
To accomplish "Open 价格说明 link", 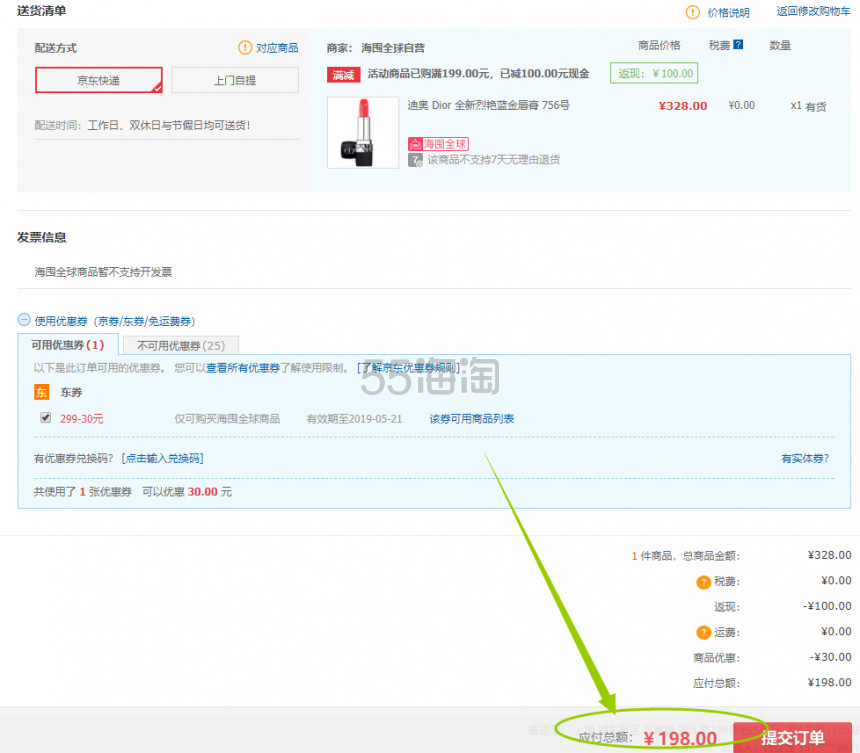I will [x=728, y=13].
